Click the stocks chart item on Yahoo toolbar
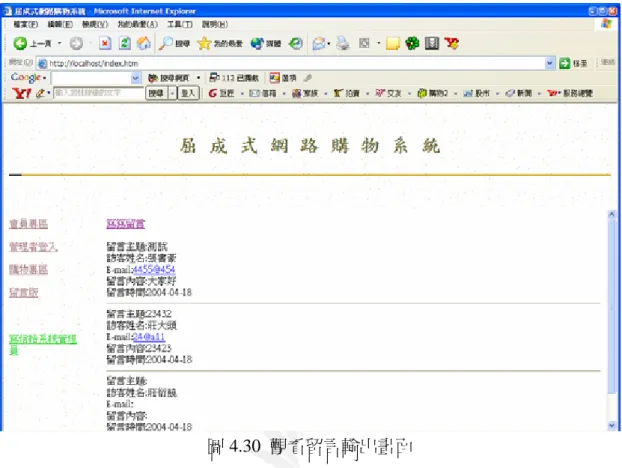 476,93
